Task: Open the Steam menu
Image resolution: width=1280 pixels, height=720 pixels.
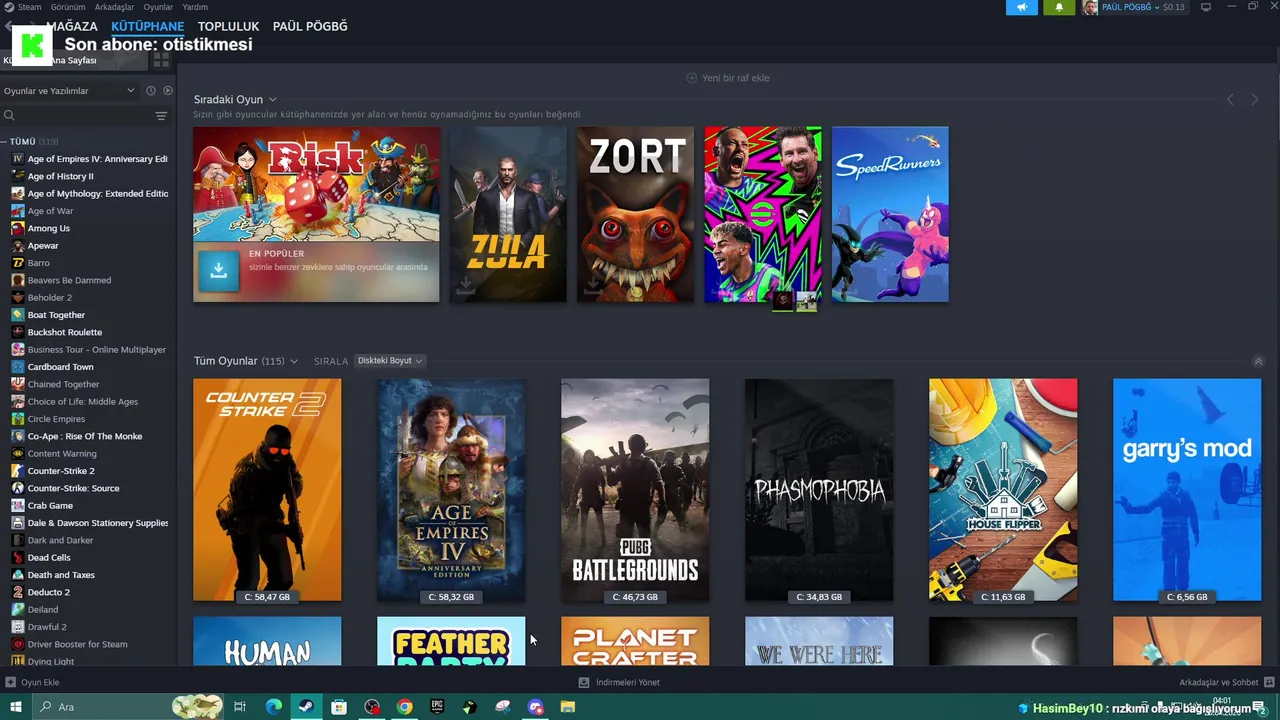Action: (29, 7)
